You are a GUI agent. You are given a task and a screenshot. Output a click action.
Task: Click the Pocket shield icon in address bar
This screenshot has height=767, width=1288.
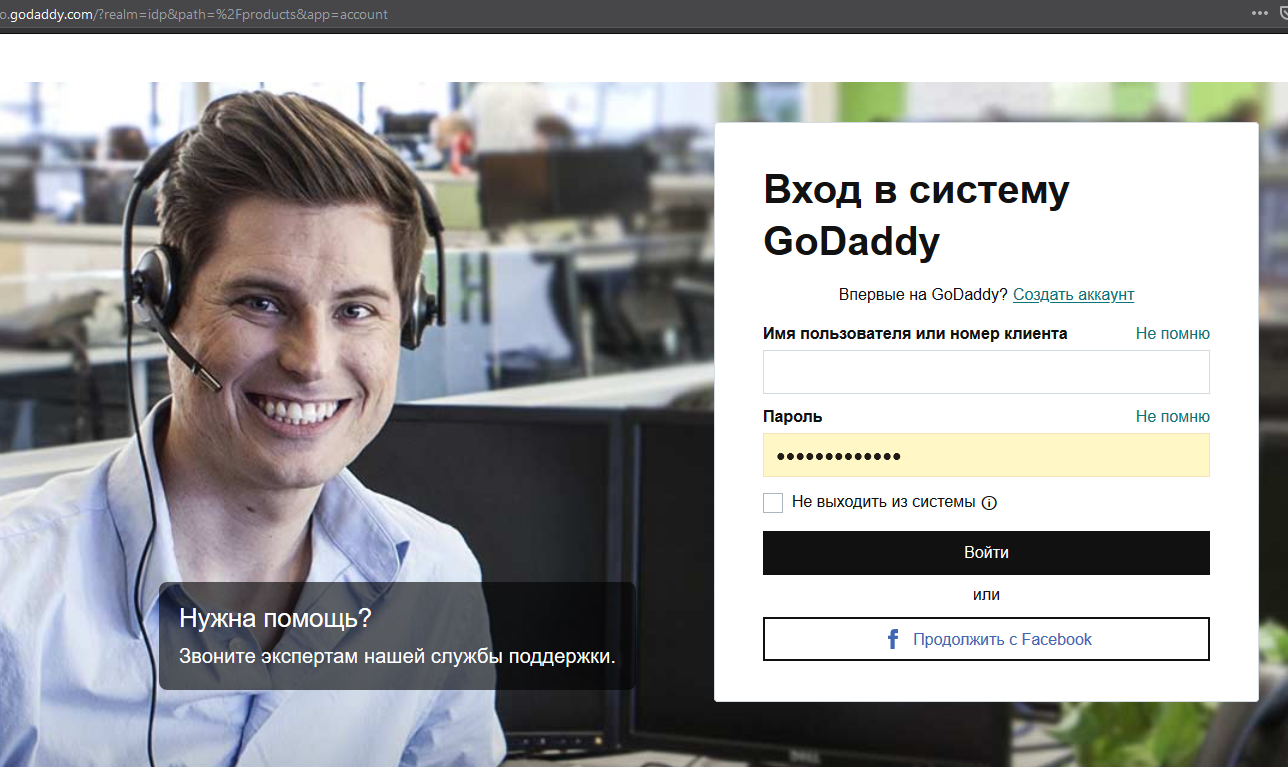pos(1283,13)
